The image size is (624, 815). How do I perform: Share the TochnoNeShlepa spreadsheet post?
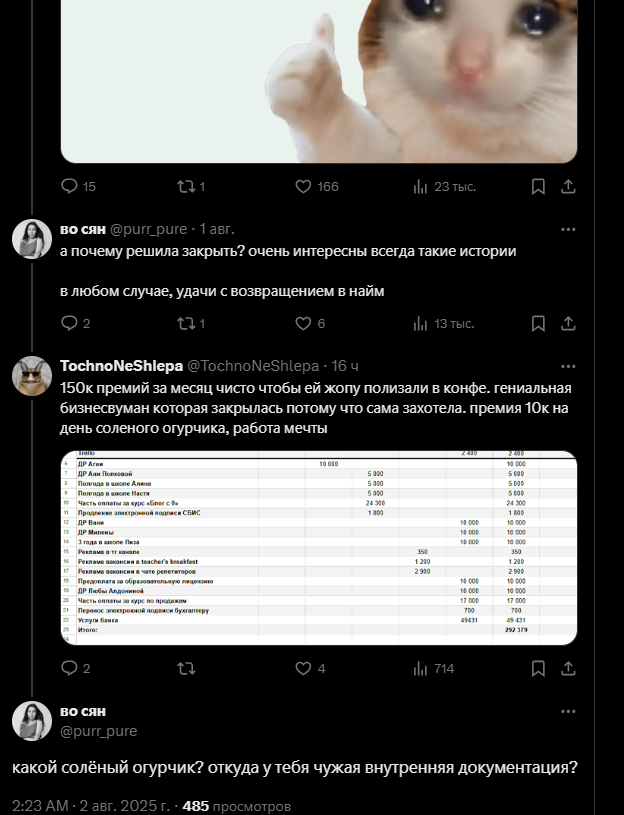568,668
